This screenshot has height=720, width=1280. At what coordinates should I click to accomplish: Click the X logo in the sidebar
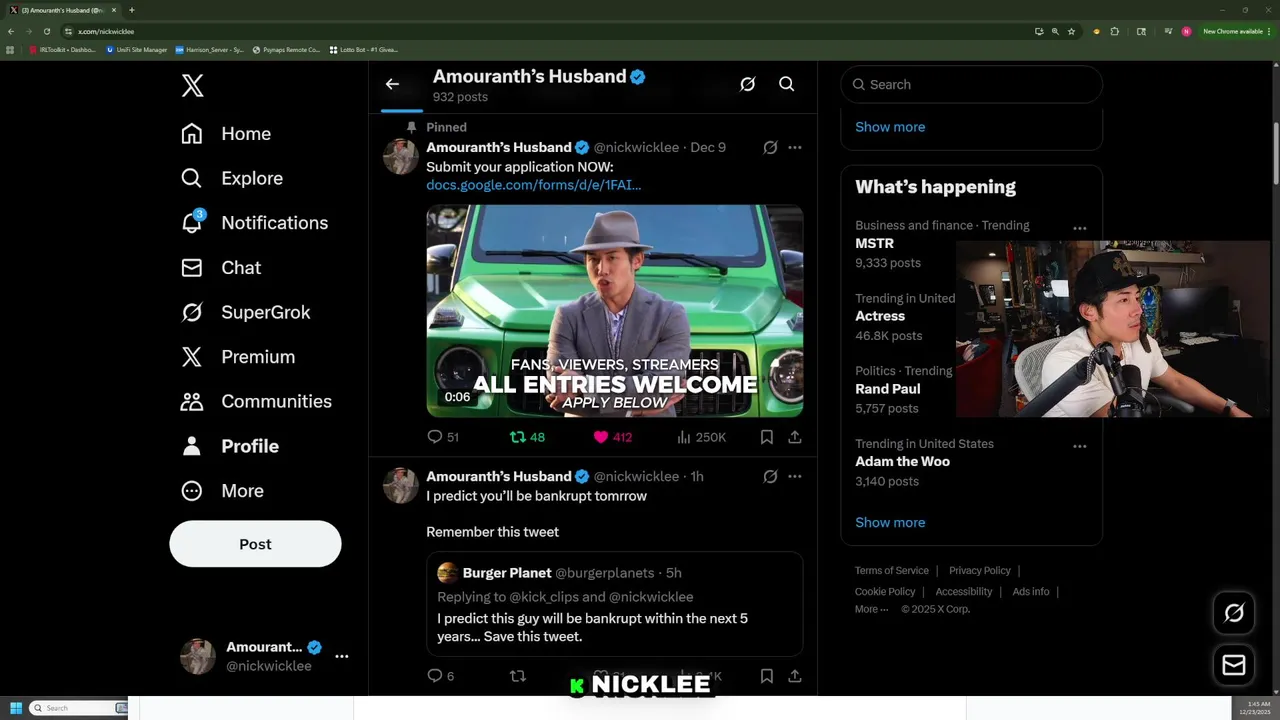[193, 85]
